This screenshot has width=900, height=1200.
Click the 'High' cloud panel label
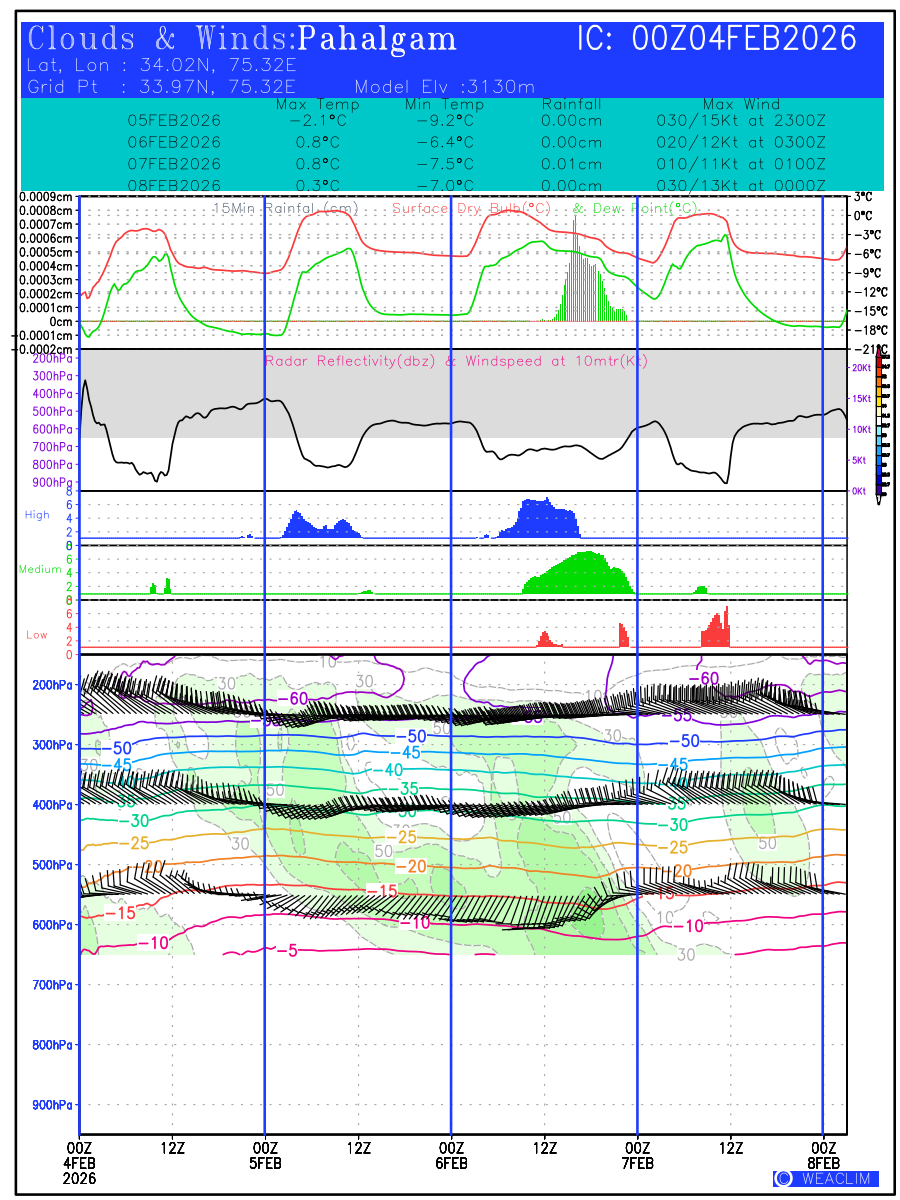[37, 515]
